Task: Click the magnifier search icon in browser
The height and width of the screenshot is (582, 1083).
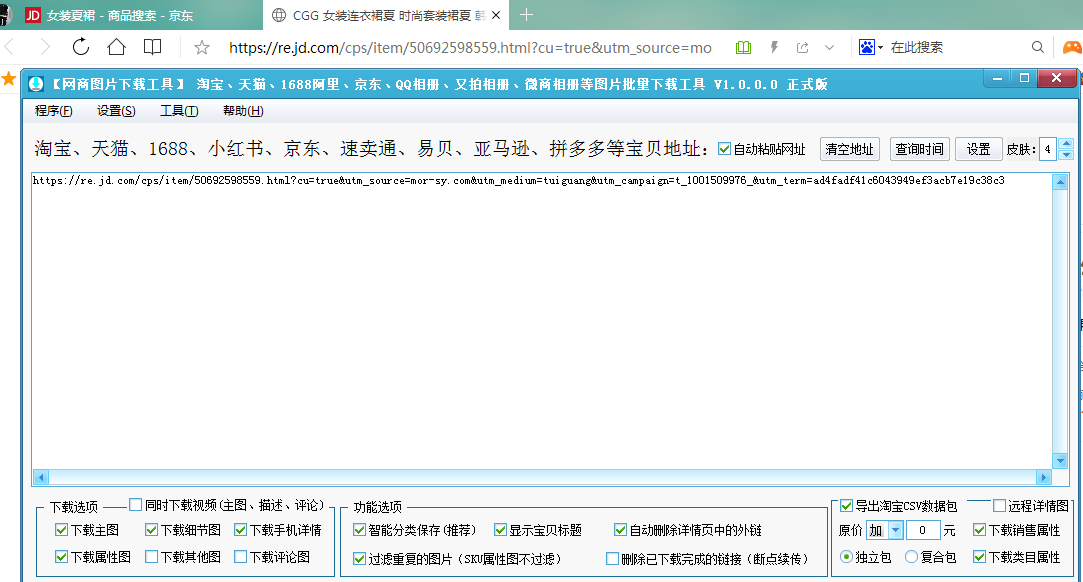Action: [1037, 47]
